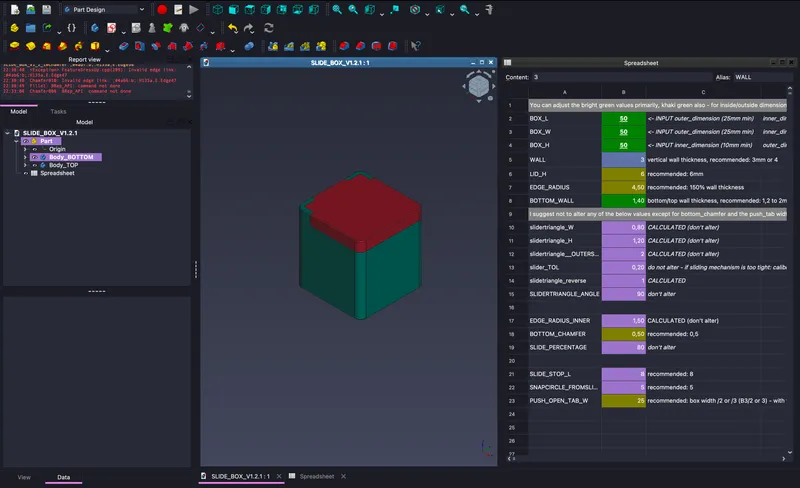Toggle visibility of Origin
The width and height of the screenshot is (800, 488).
tap(35, 149)
